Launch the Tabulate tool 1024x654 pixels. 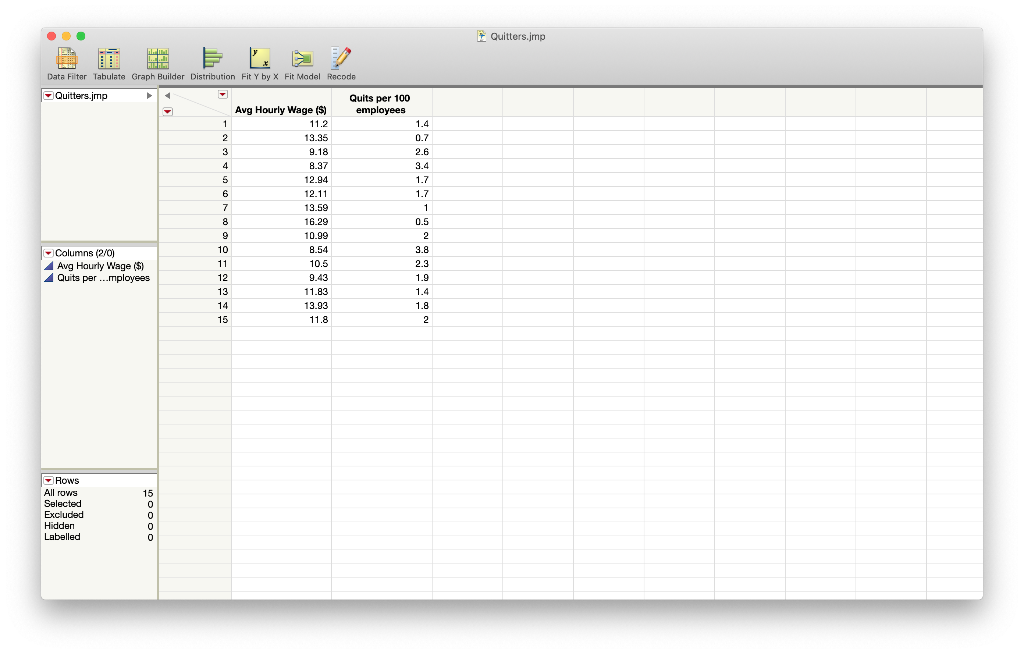pos(108,60)
